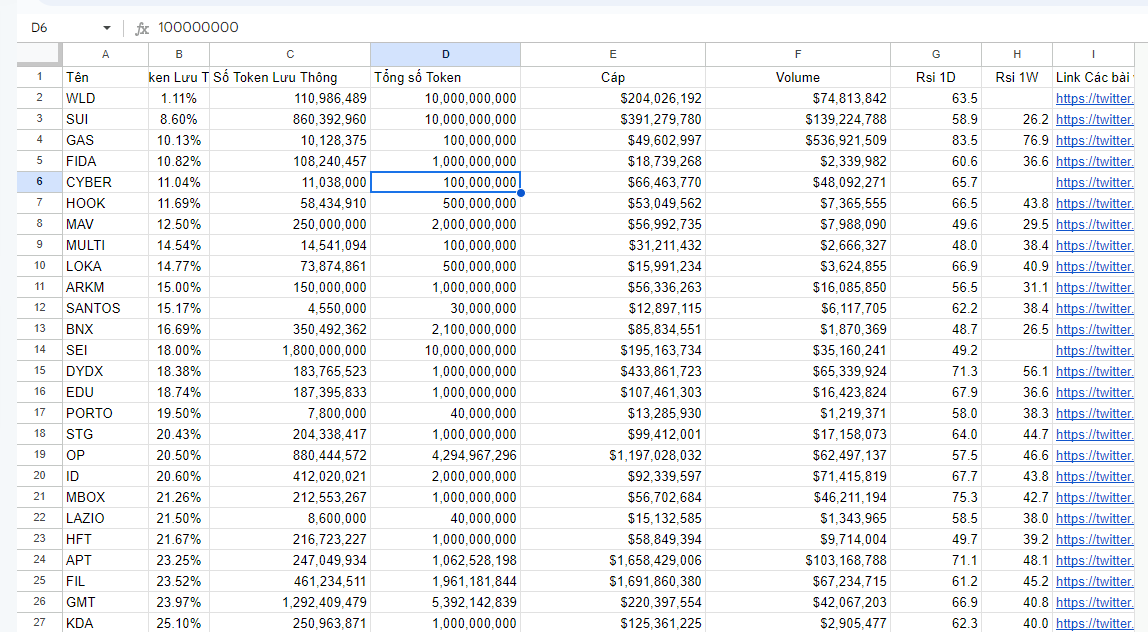Click the 'Volume' header cell

[798, 78]
